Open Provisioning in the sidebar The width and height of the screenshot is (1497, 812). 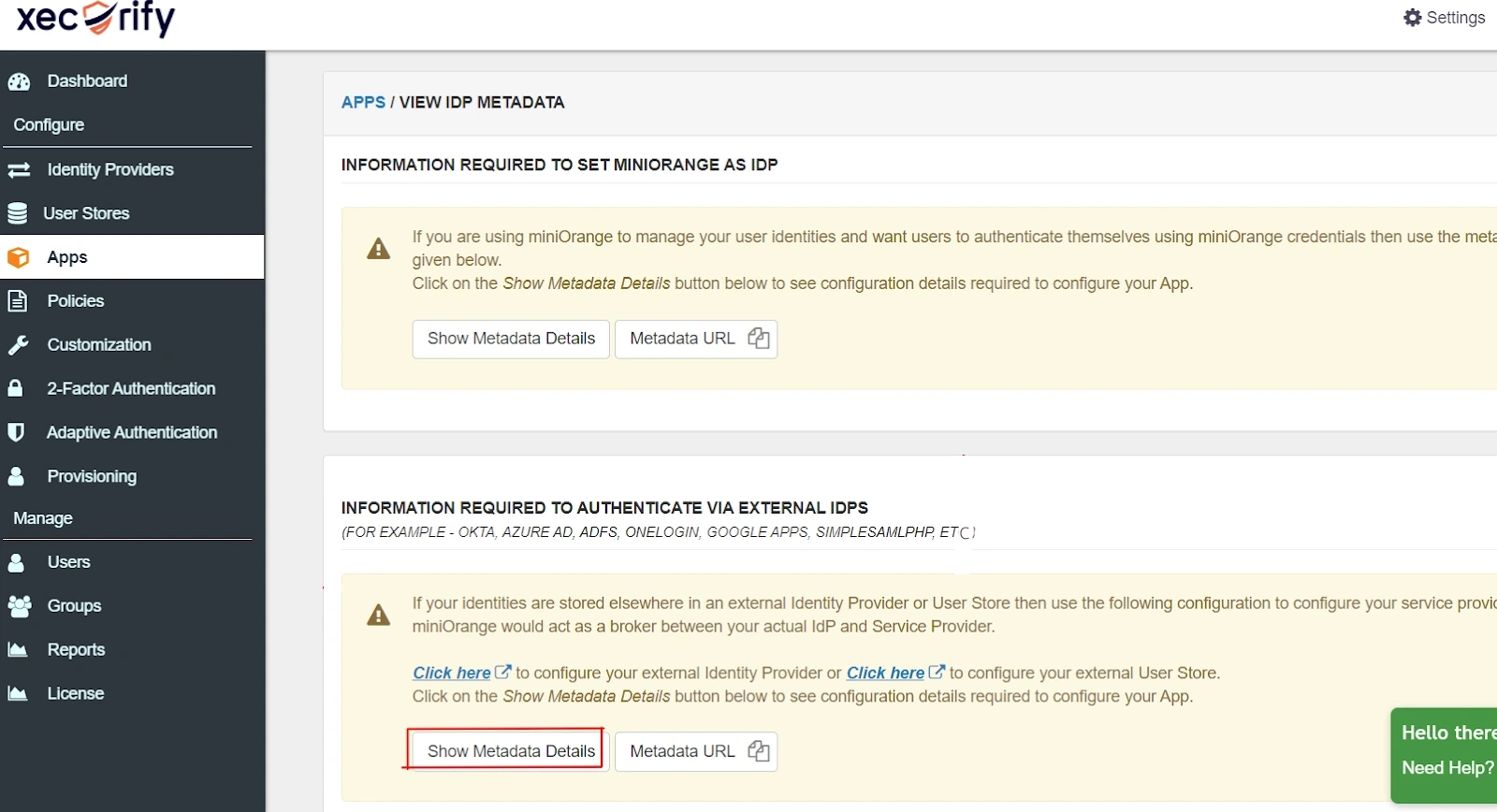click(92, 476)
